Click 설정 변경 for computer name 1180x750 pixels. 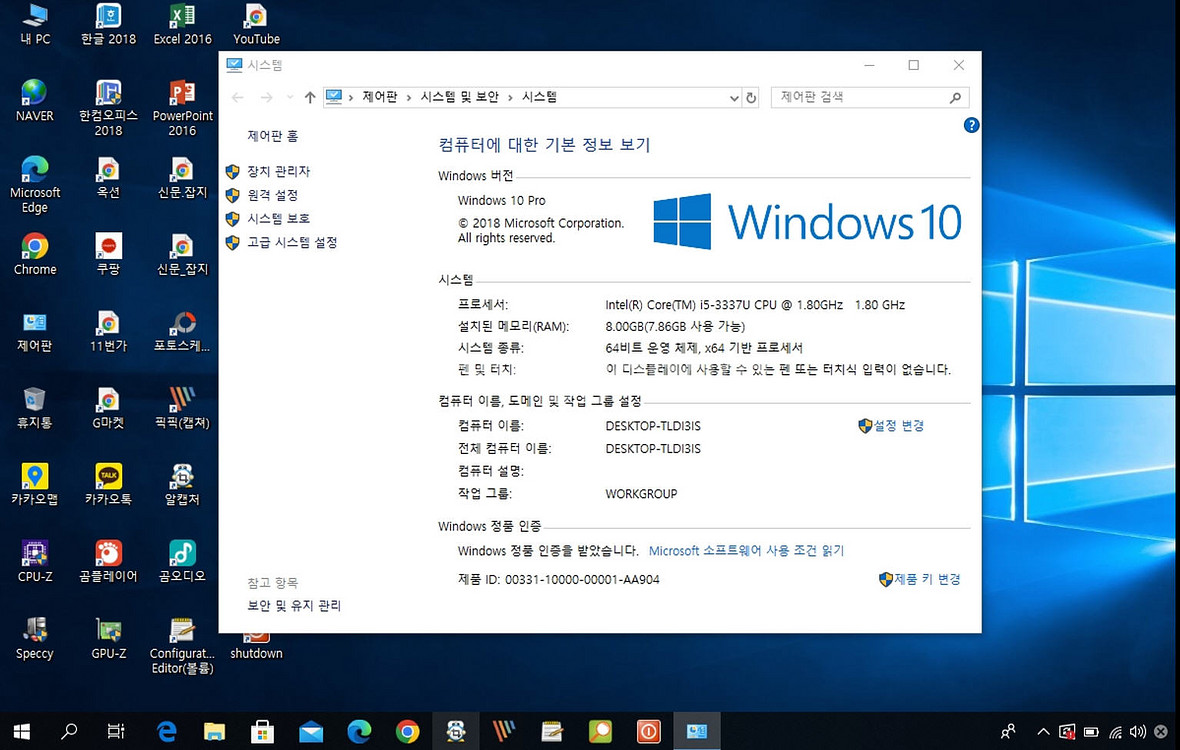[x=899, y=426]
